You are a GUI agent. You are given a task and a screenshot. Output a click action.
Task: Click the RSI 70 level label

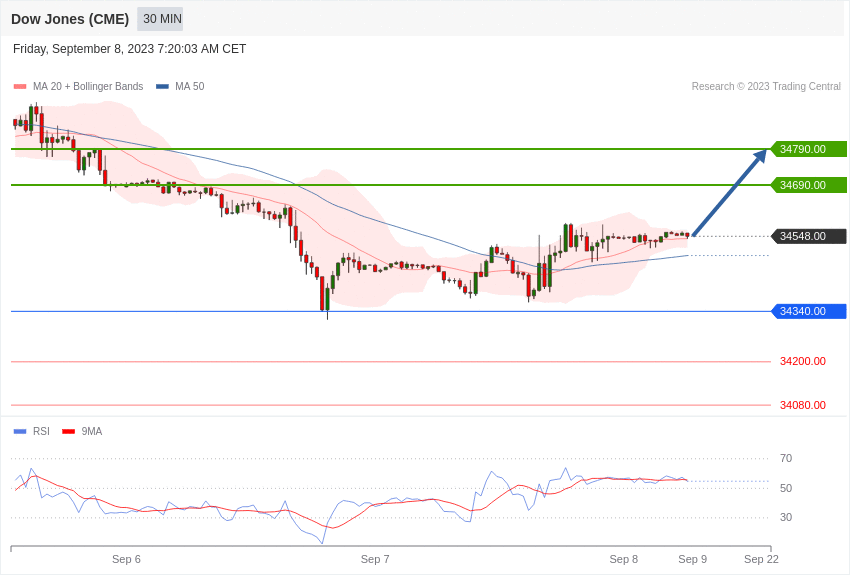coord(786,458)
